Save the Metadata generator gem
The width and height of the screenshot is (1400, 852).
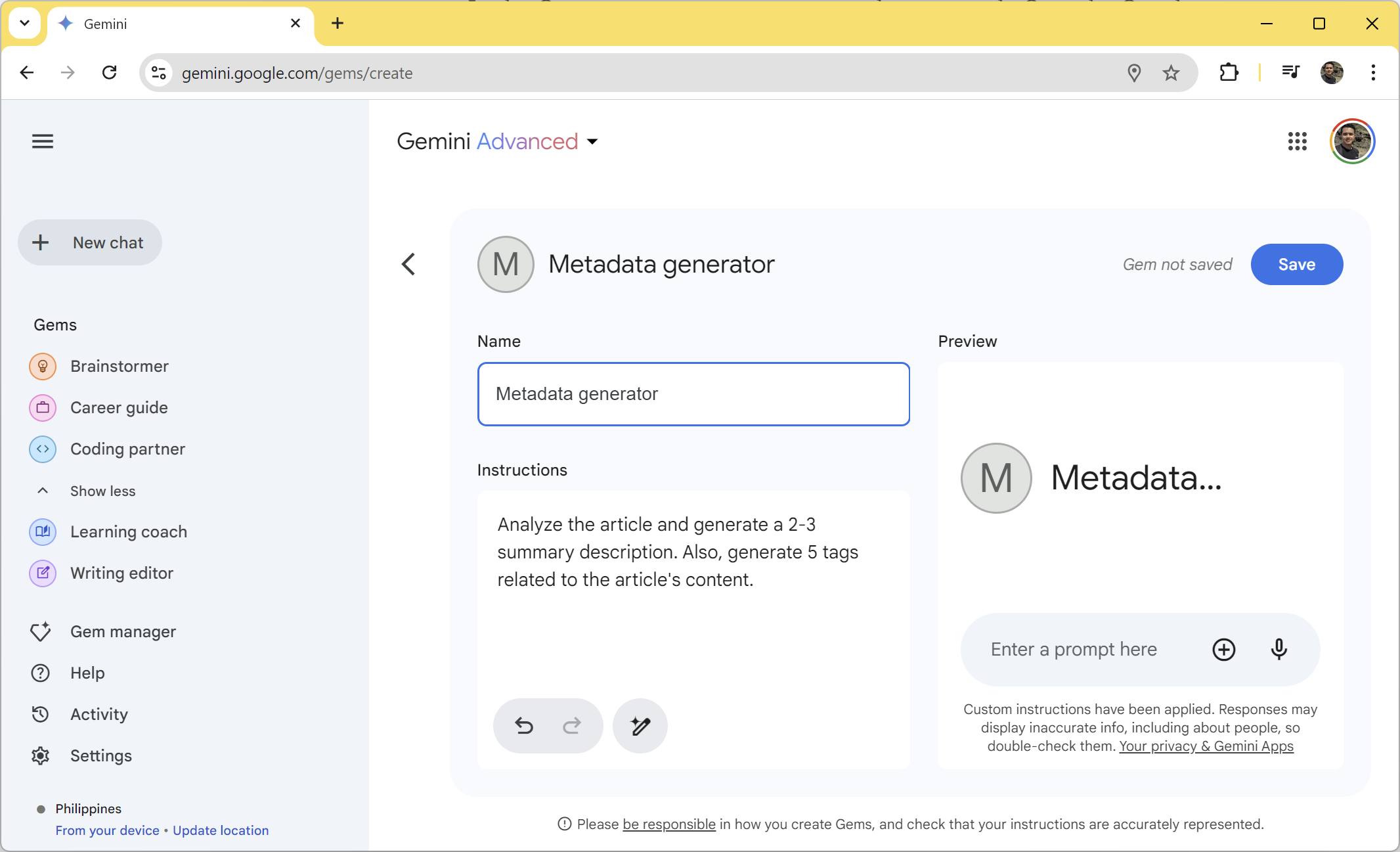click(x=1297, y=264)
